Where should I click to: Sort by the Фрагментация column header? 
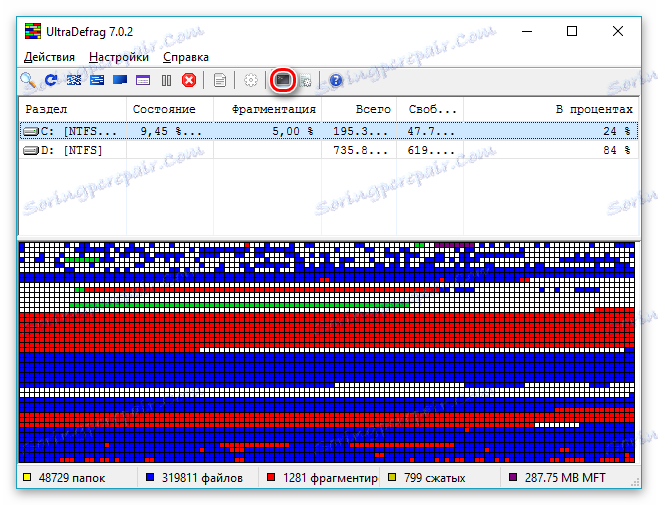pyautogui.click(x=267, y=109)
